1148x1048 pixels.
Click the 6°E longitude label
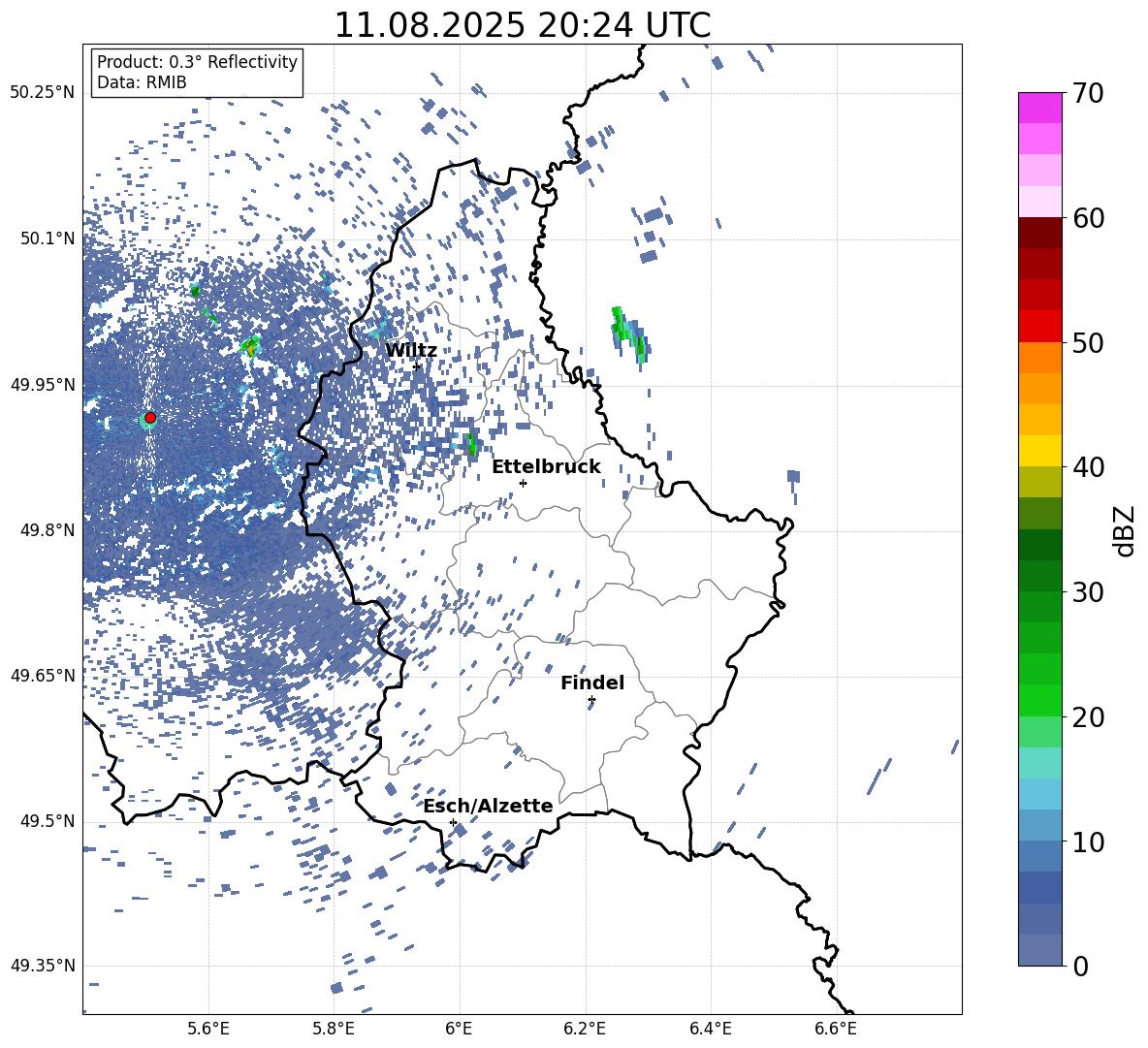pos(459,1029)
